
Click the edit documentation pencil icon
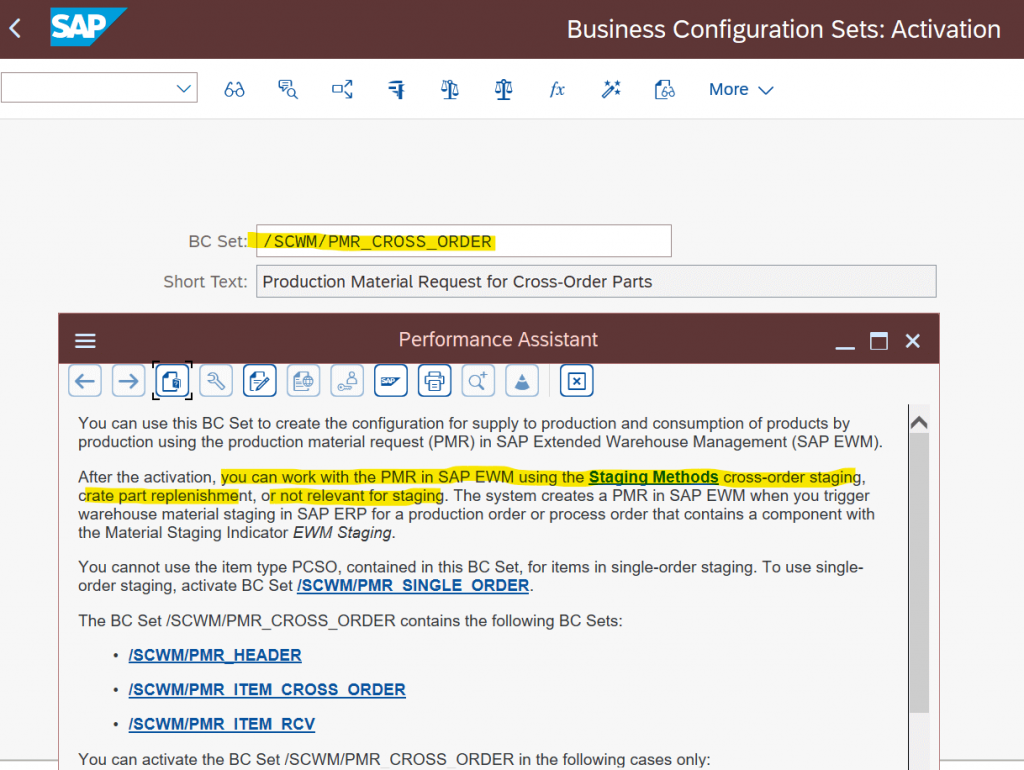pyautogui.click(x=260, y=381)
